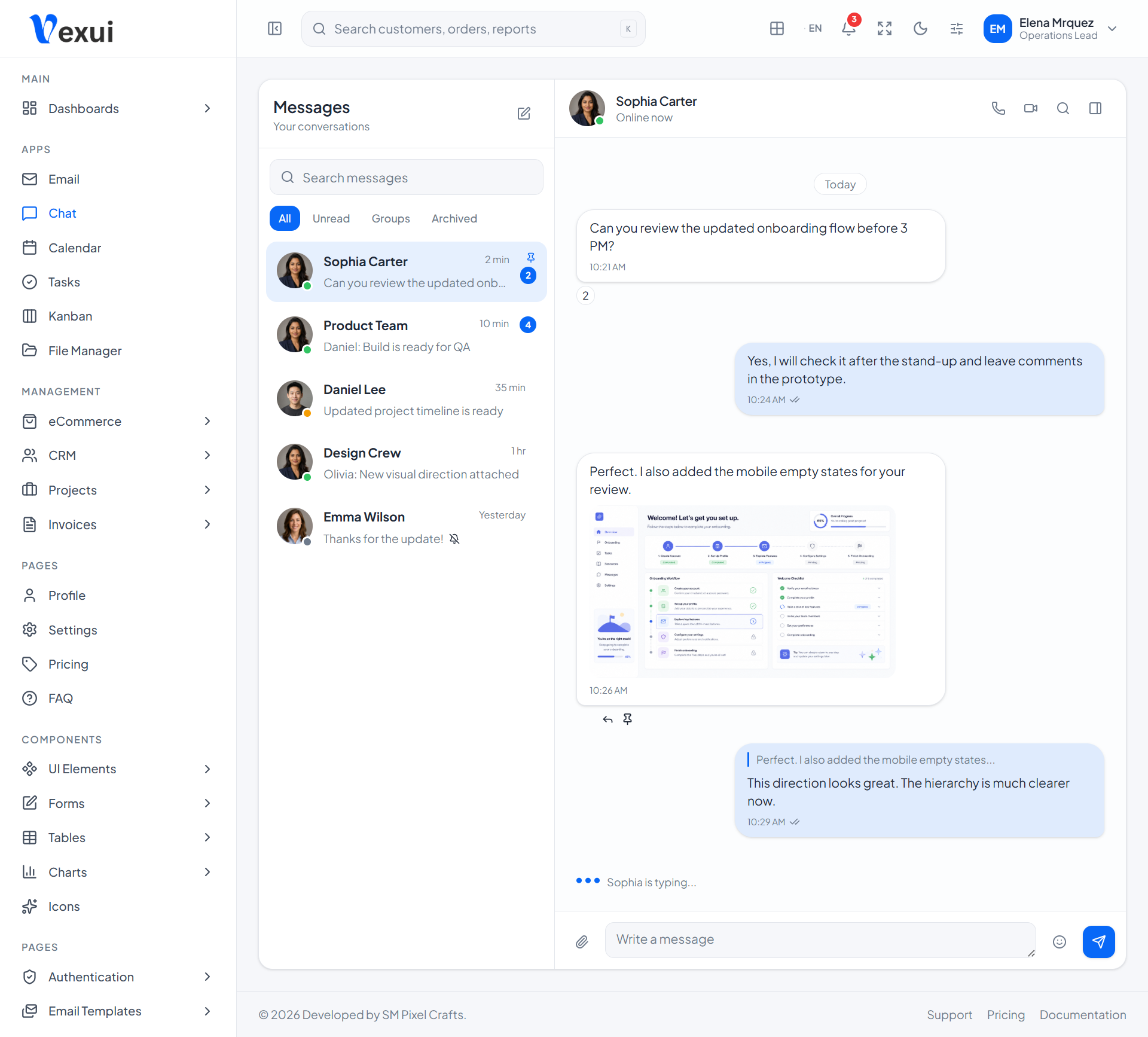This screenshot has height=1037, width=1148.
Task: Compose a new message with edit icon
Action: tap(524, 114)
